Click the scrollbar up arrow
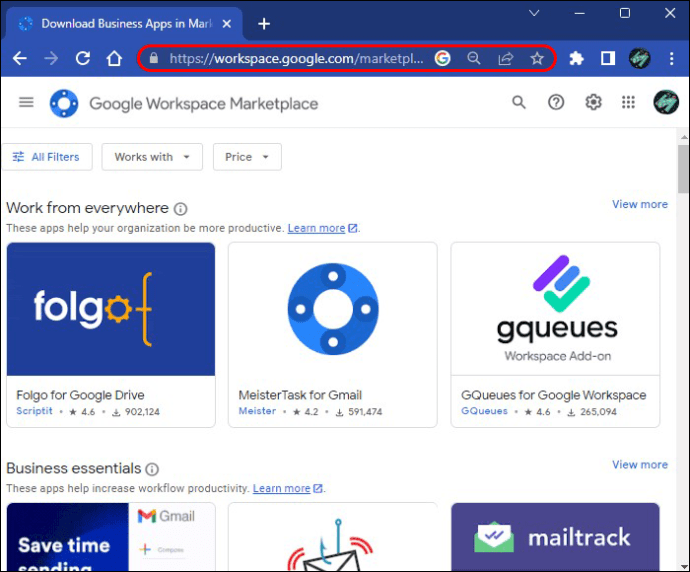Image resolution: width=690 pixels, height=572 pixels. pos(683,137)
